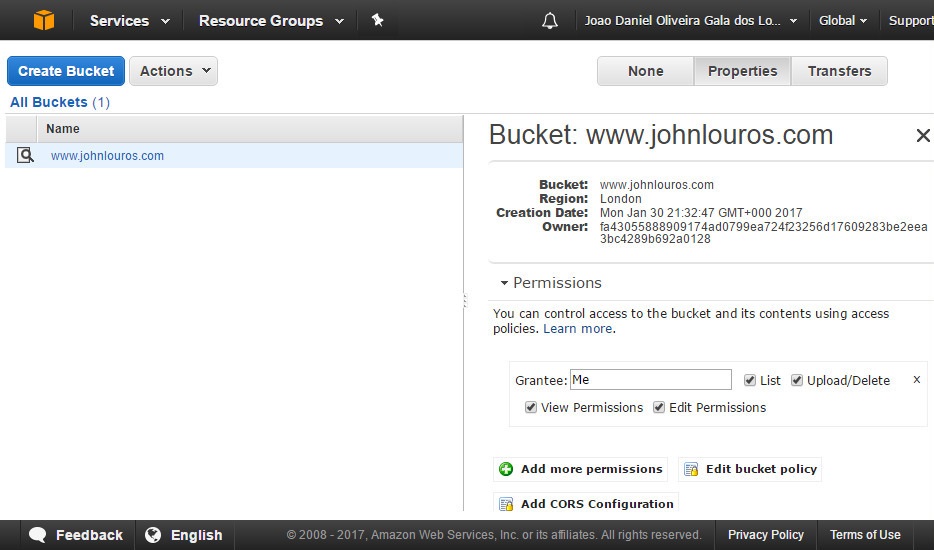Click the pane splitter handle

[x=465, y=300]
